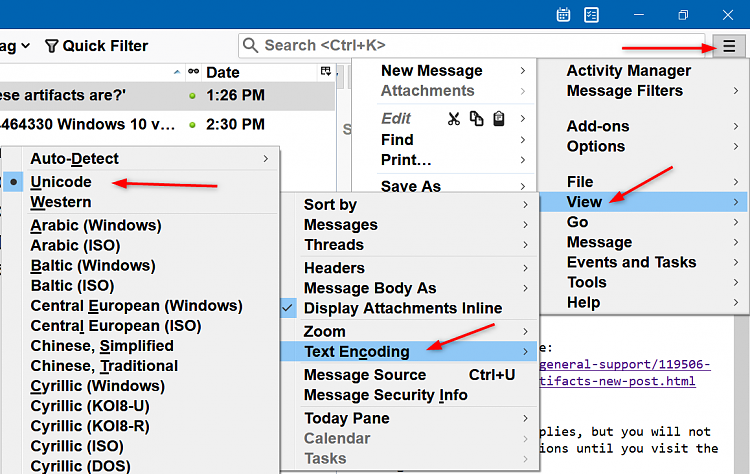
Task: Open the hamburger application menu button
Action: click(728, 46)
